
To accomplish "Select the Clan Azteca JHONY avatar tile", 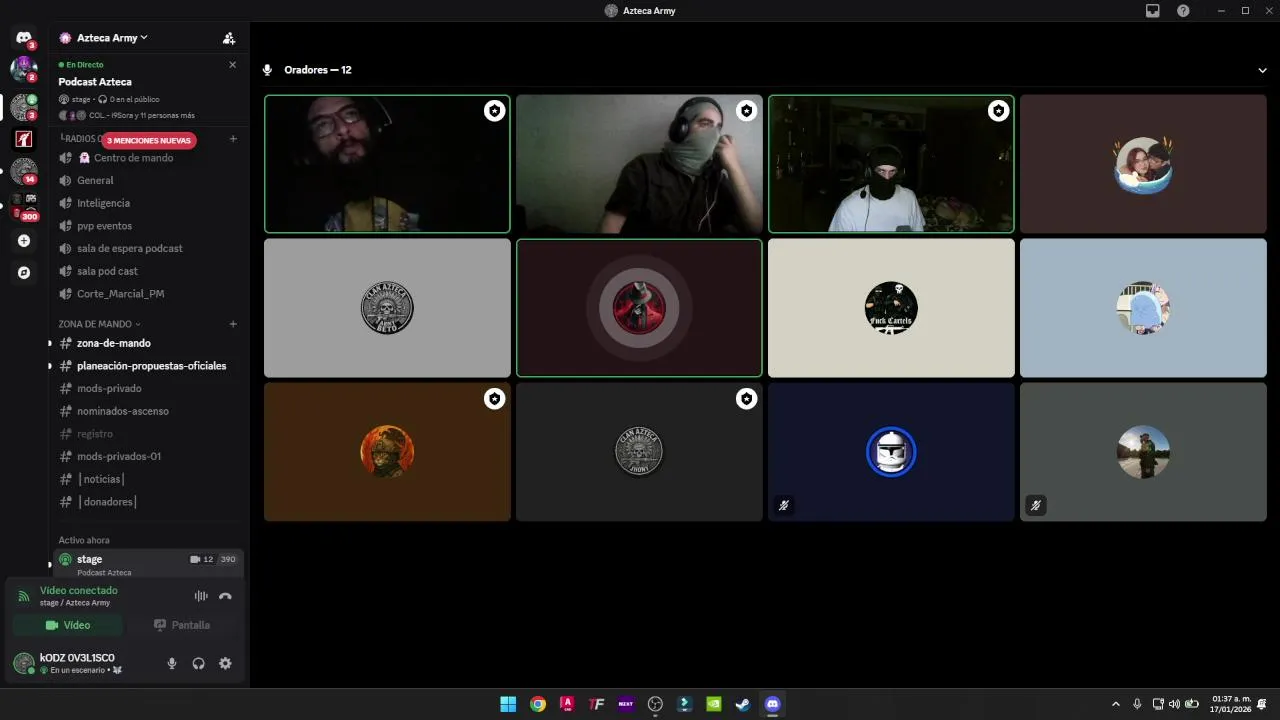I will tap(639, 452).
